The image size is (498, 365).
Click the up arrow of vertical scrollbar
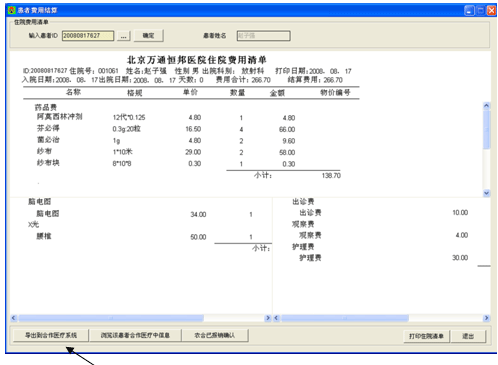486,106
